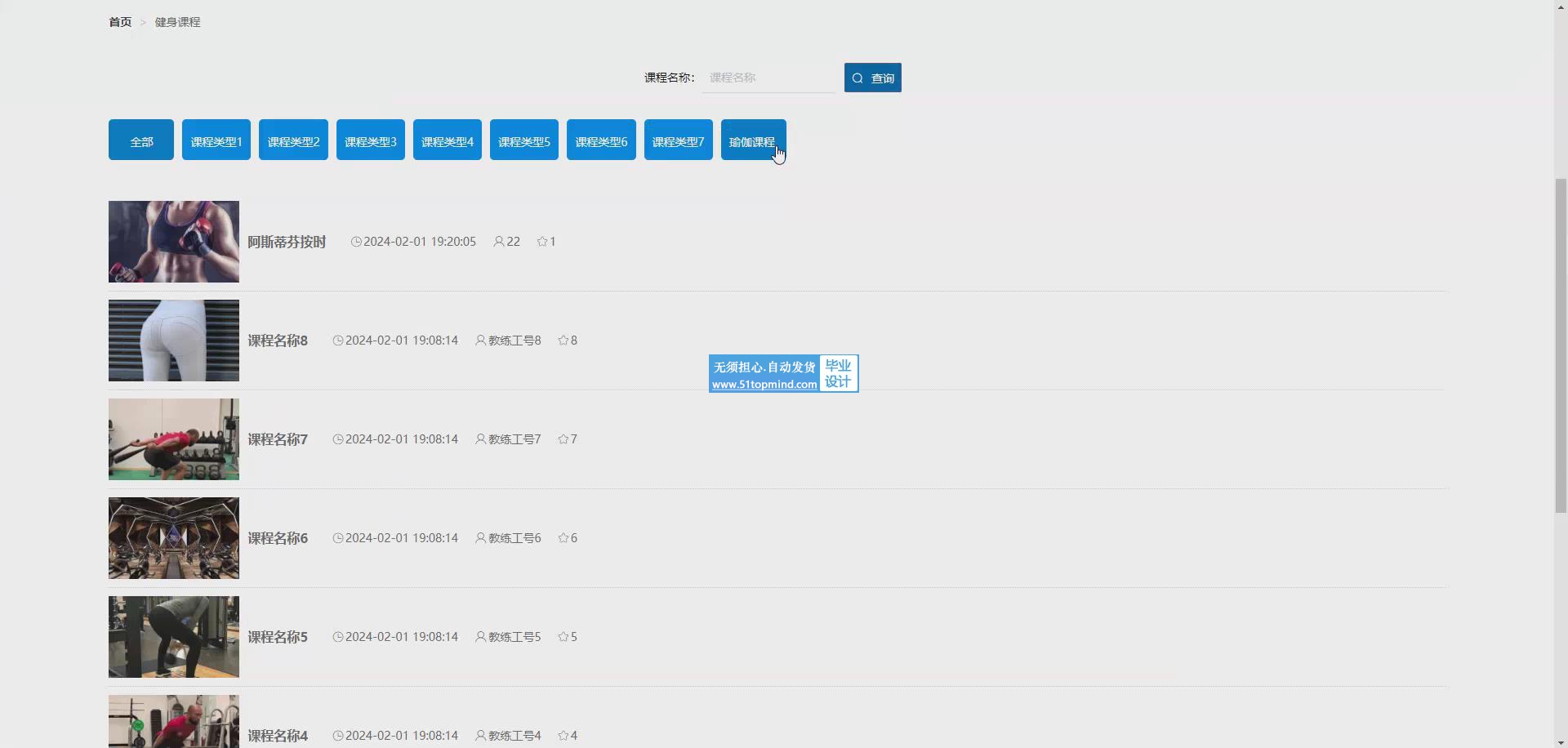The height and width of the screenshot is (748, 1568).
Task: Click the star icon in 课程名称8 row
Action: pos(563,341)
